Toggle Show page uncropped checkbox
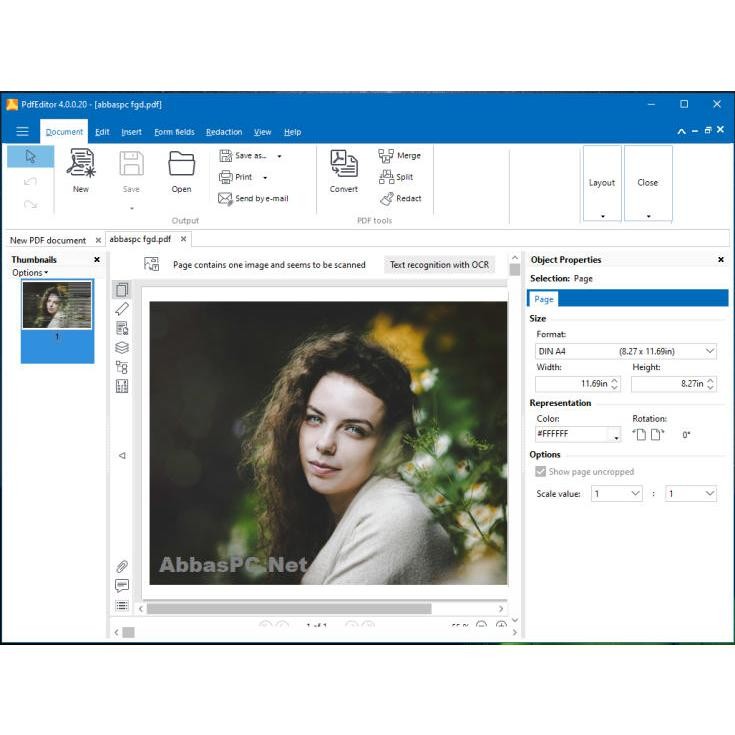 [540, 471]
